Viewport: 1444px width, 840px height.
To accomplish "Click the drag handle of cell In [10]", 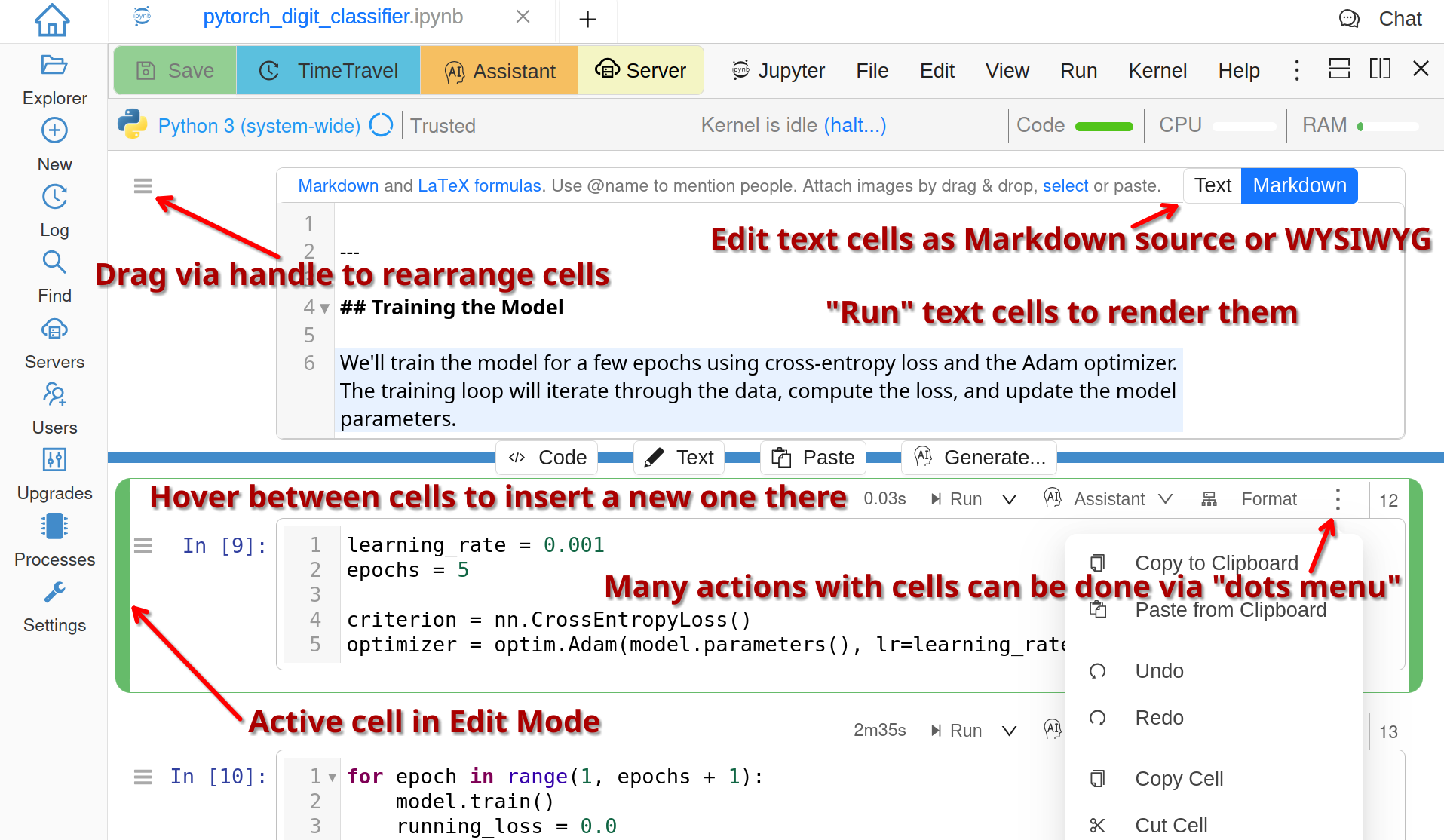I will click(143, 777).
